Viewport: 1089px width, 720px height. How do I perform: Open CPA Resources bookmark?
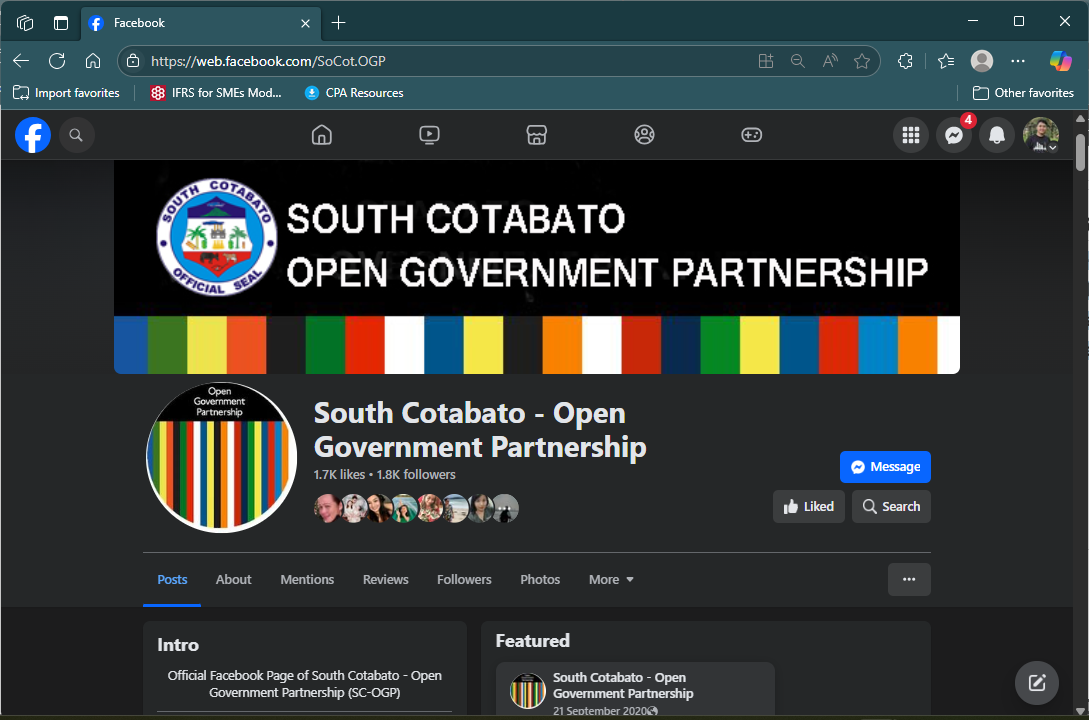pyautogui.click(x=354, y=92)
